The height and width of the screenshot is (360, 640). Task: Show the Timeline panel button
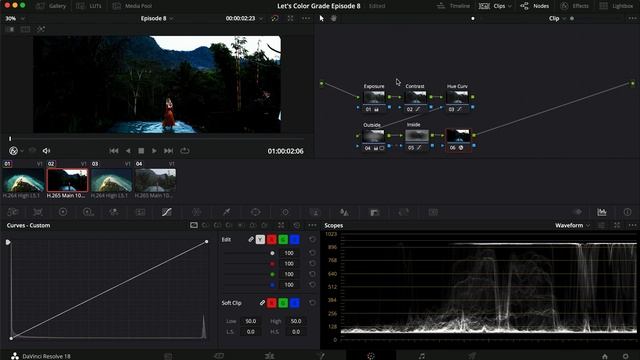[x=453, y=6]
